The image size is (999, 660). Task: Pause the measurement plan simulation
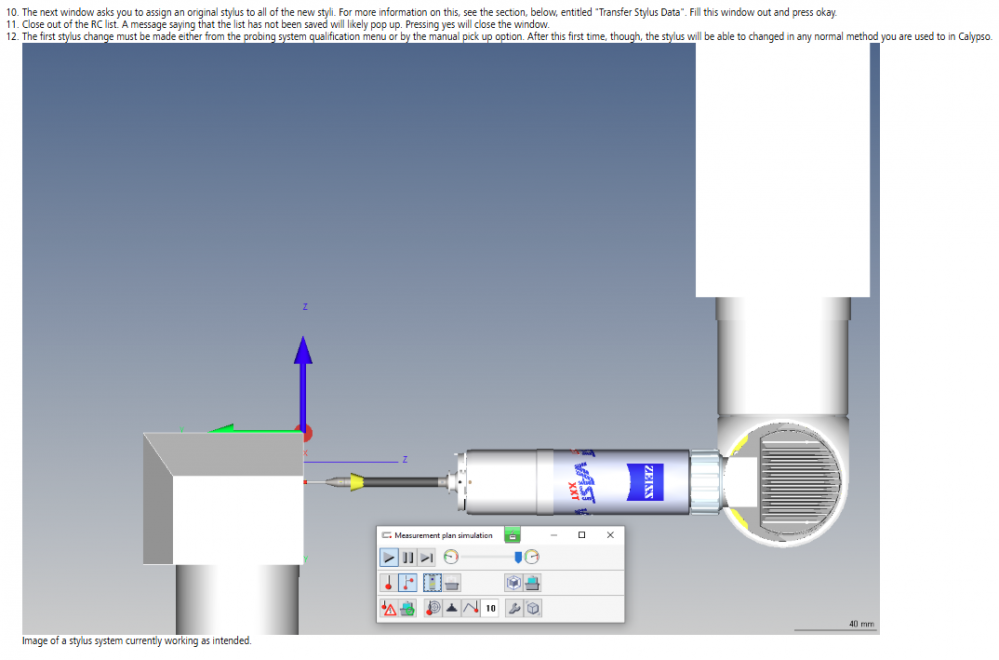click(409, 557)
